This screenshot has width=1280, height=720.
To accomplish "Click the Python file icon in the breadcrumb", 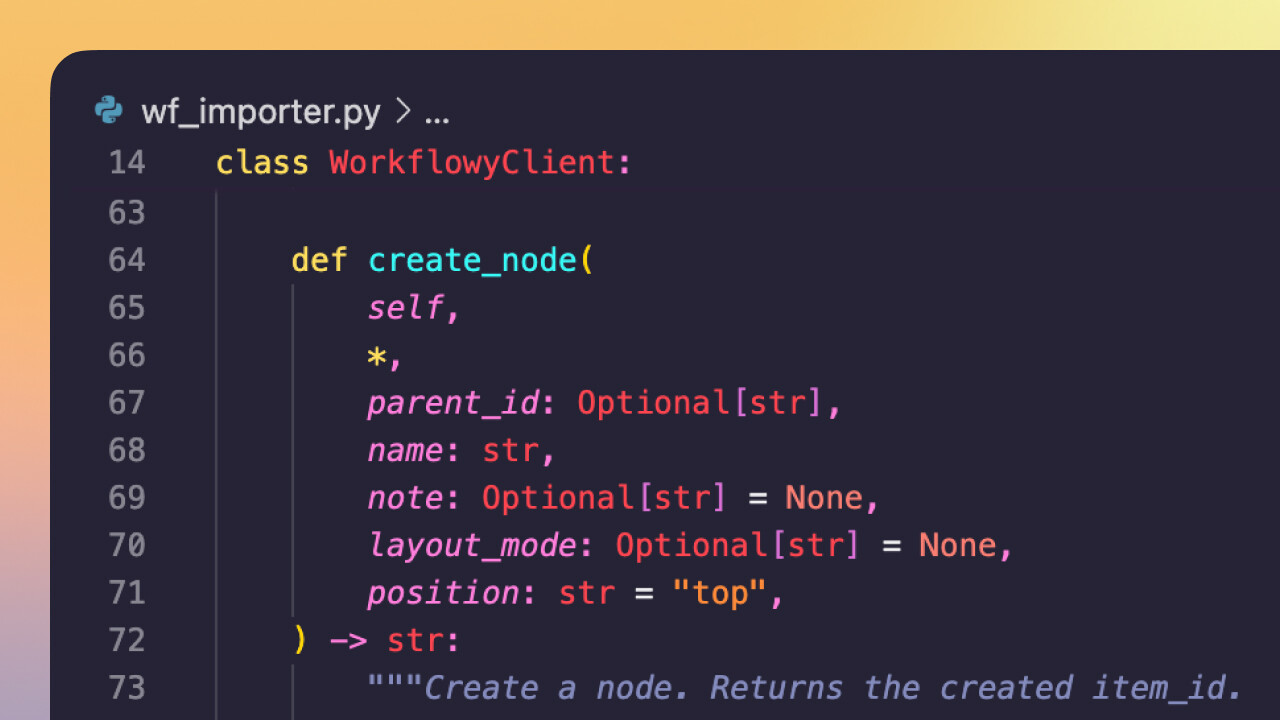I will click(109, 110).
